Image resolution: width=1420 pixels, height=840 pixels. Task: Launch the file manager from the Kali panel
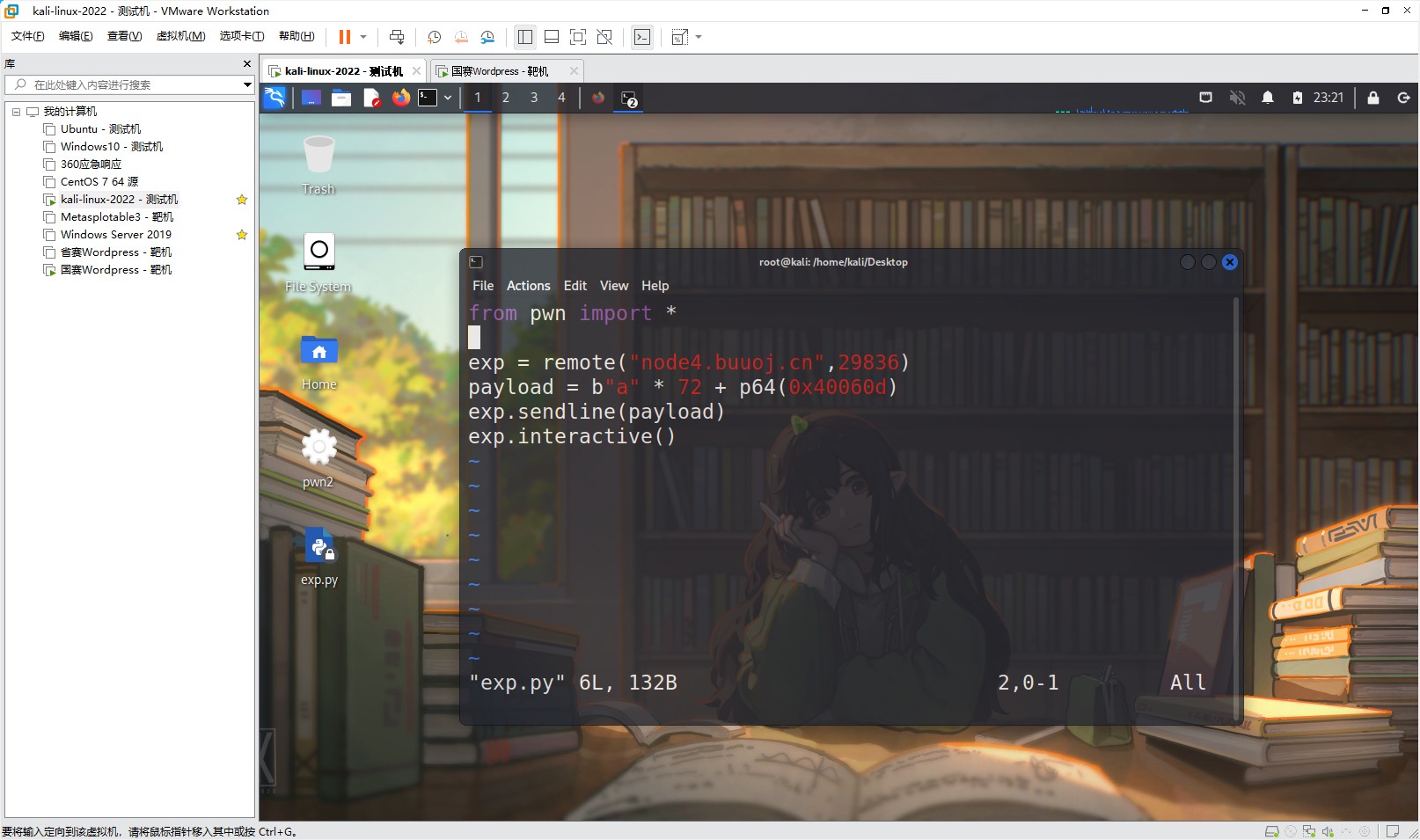[341, 98]
